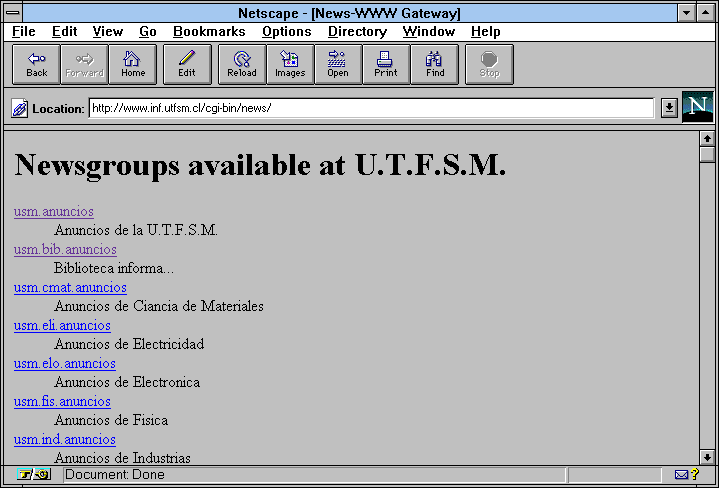This screenshot has height=488, width=719.
Task: Open the Options menu
Action: click(287, 32)
